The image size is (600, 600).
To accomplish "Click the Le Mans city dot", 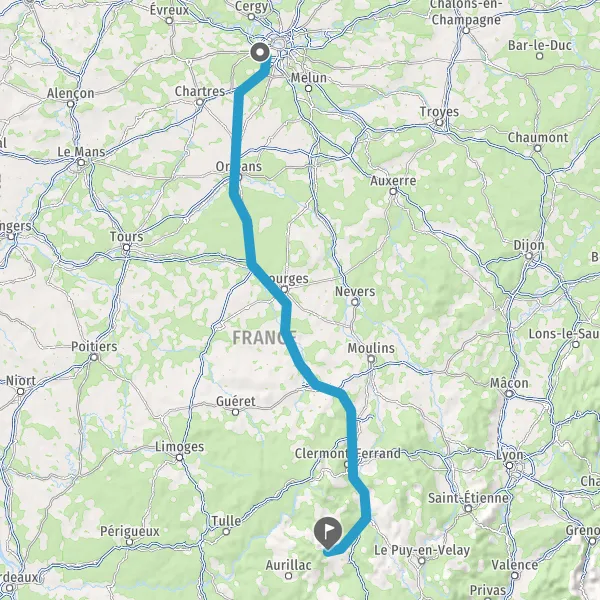I will point(81,163).
